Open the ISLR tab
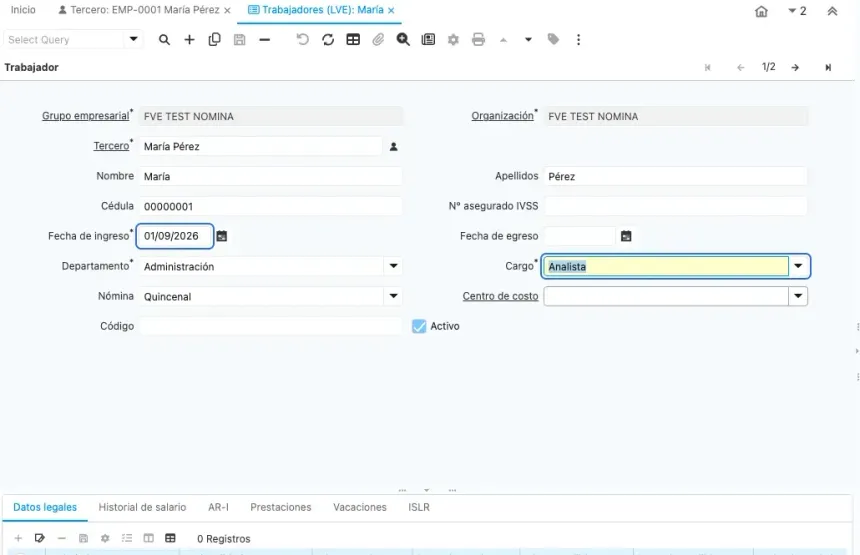Image resolution: width=860 pixels, height=555 pixels. point(418,507)
